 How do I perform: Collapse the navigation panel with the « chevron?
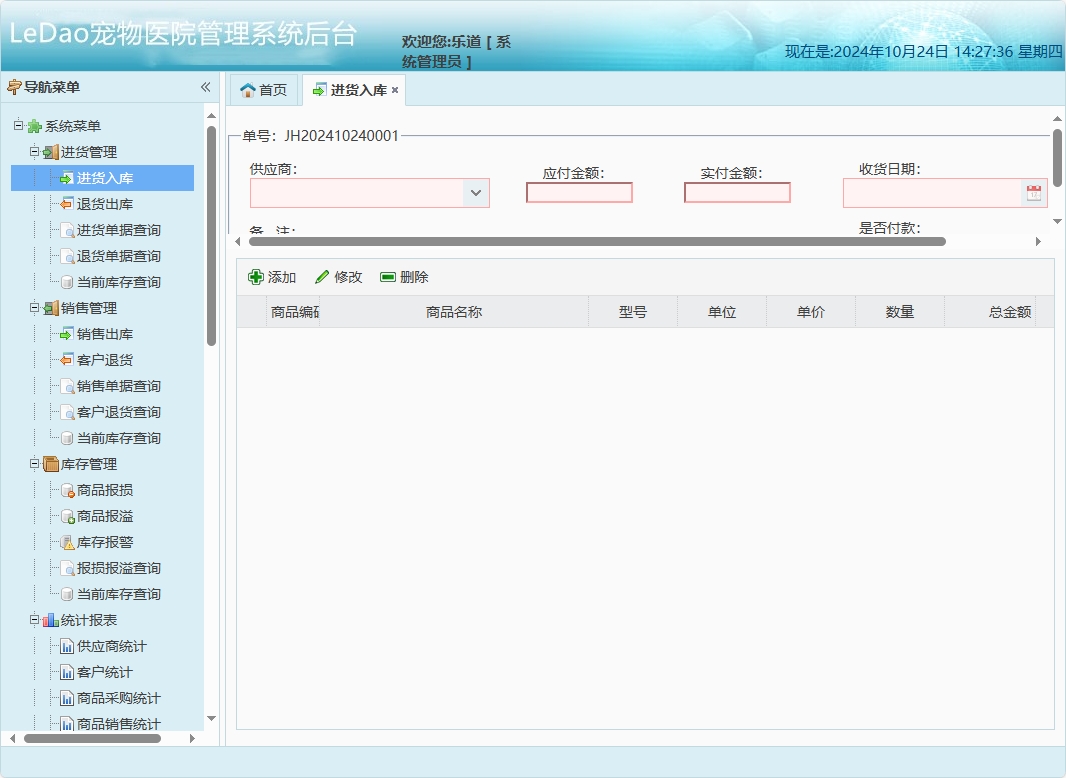(x=204, y=87)
